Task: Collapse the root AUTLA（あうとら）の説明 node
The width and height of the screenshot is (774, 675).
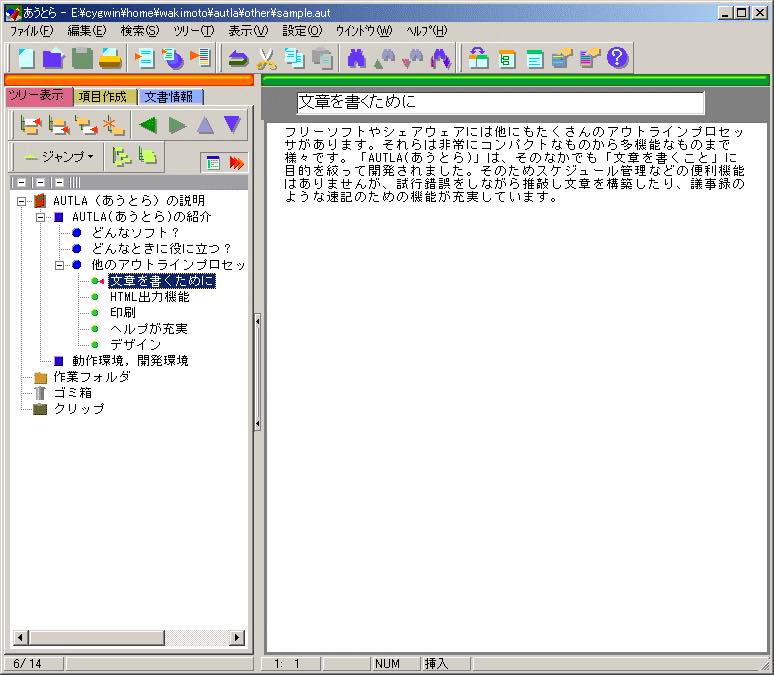Action: [x=22, y=201]
